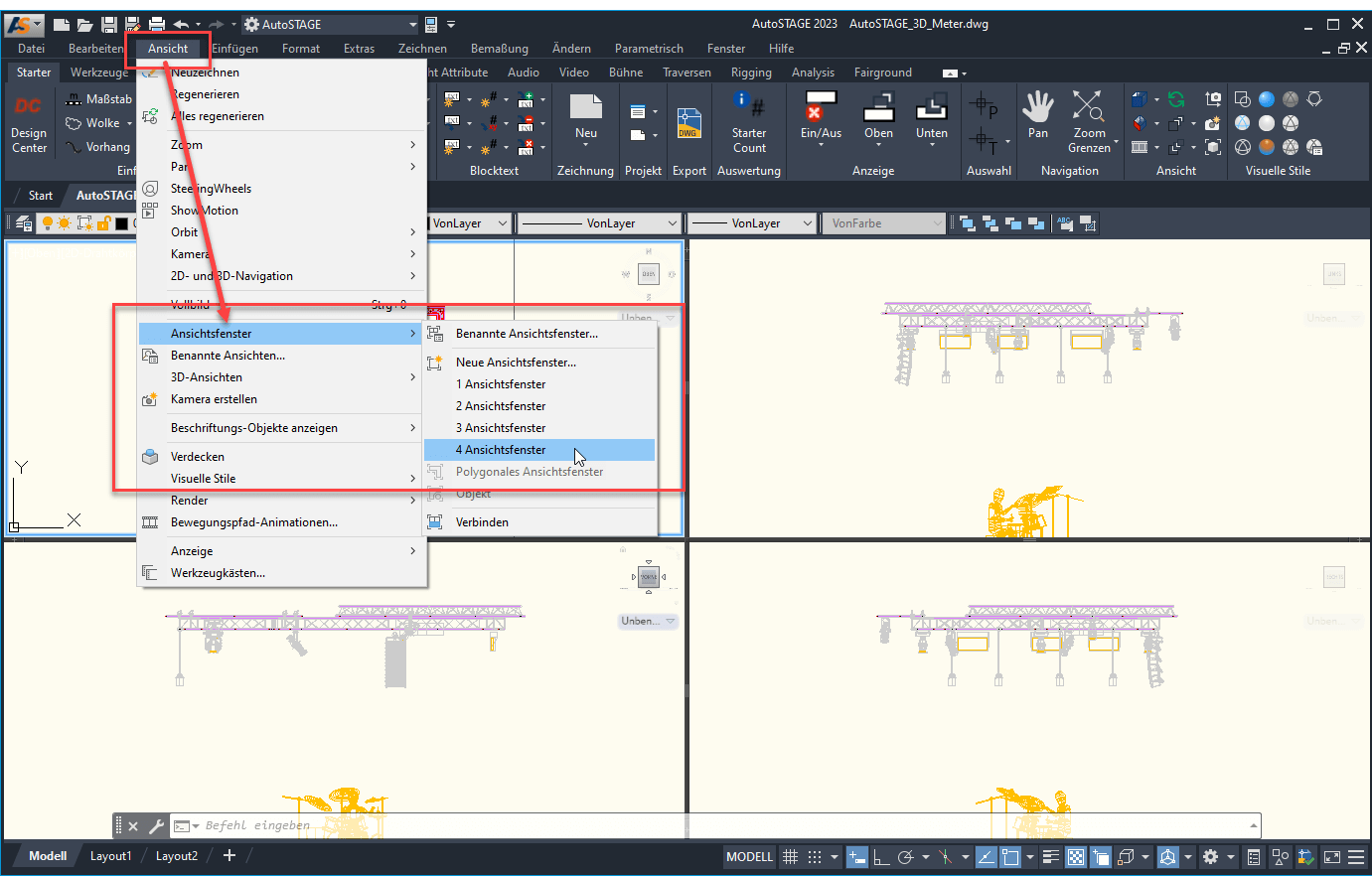Open the Design Center tool

[x=29, y=123]
